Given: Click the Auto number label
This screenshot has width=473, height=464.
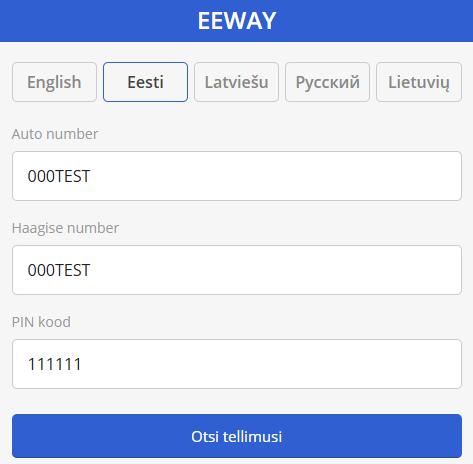Looking at the screenshot, I should [x=55, y=134].
